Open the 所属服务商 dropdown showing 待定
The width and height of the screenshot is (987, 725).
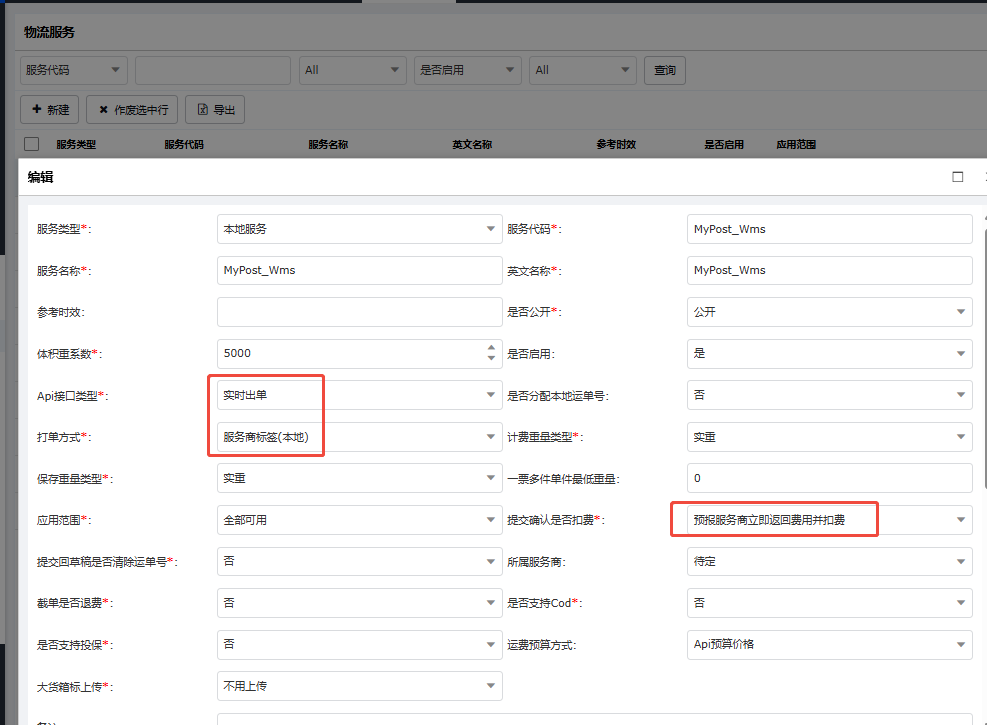830,561
